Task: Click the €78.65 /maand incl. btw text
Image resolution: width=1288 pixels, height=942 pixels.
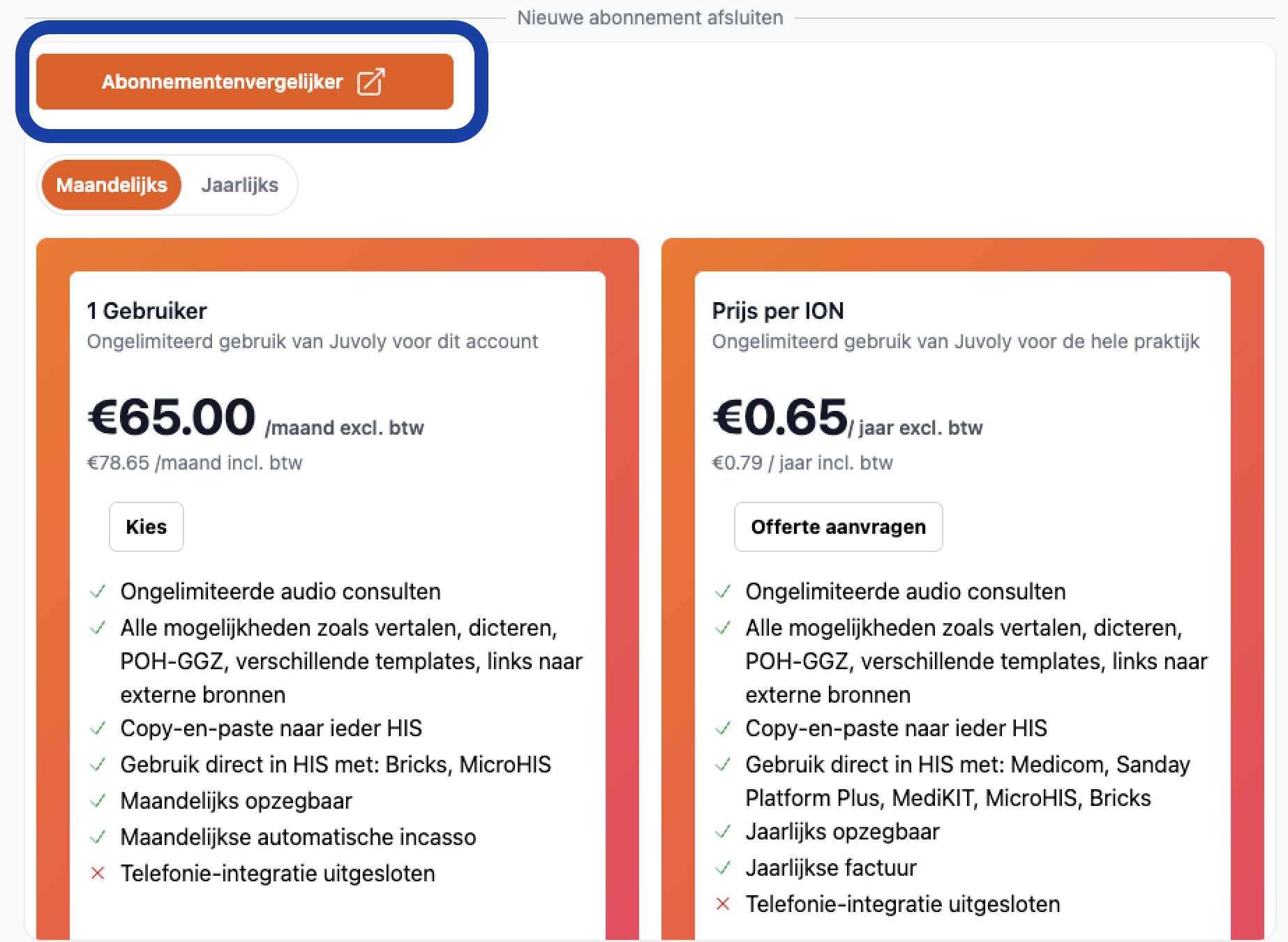Action: point(195,463)
